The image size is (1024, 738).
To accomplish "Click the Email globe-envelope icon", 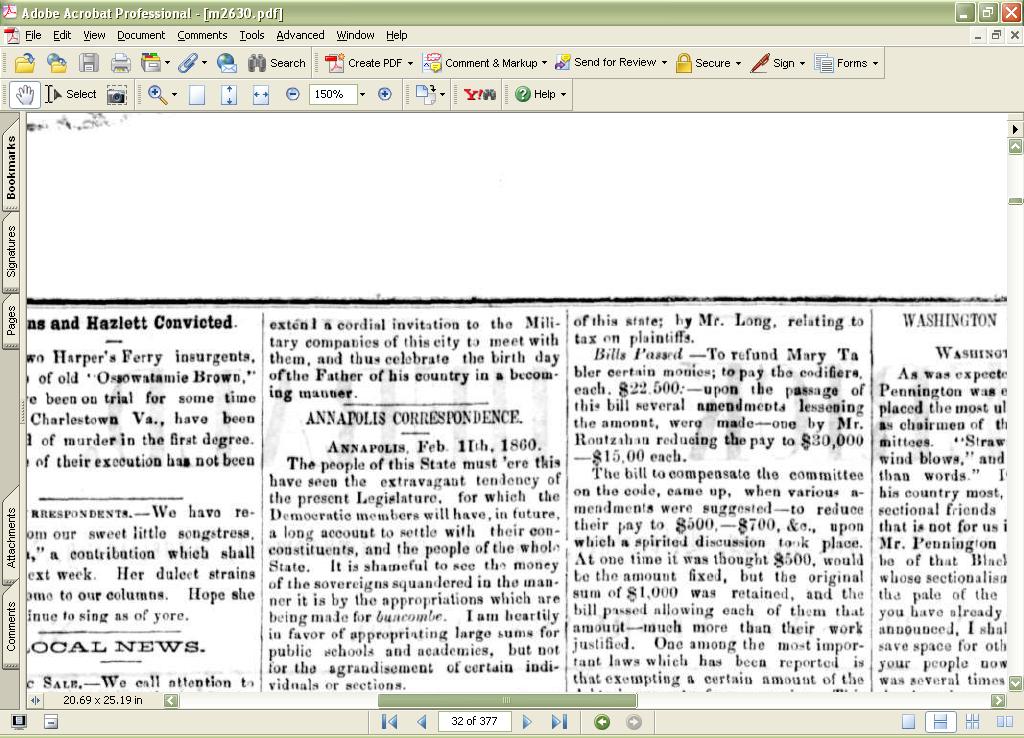I will (x=226, y=63).
